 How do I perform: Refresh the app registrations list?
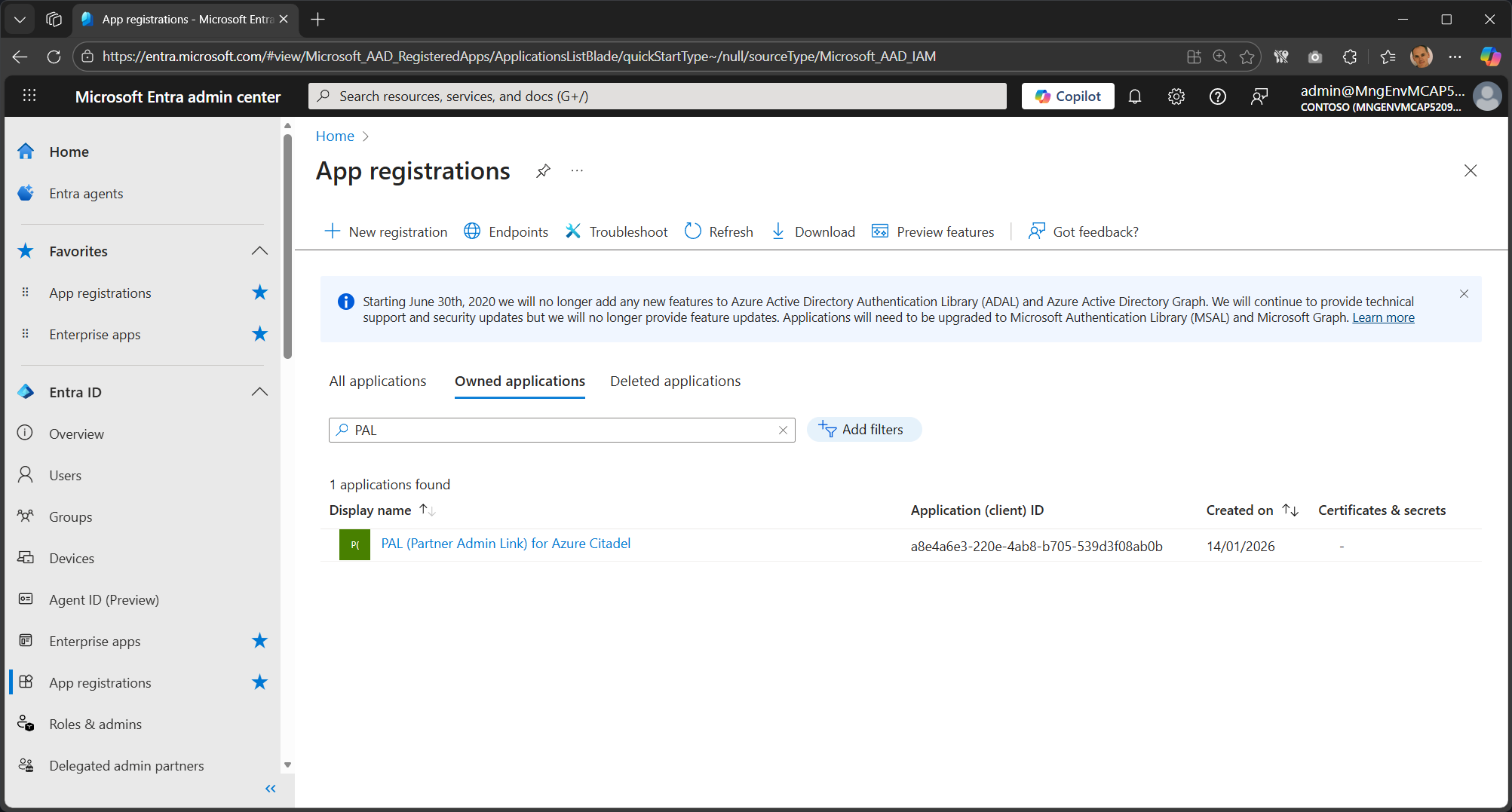tap(718, 231)
